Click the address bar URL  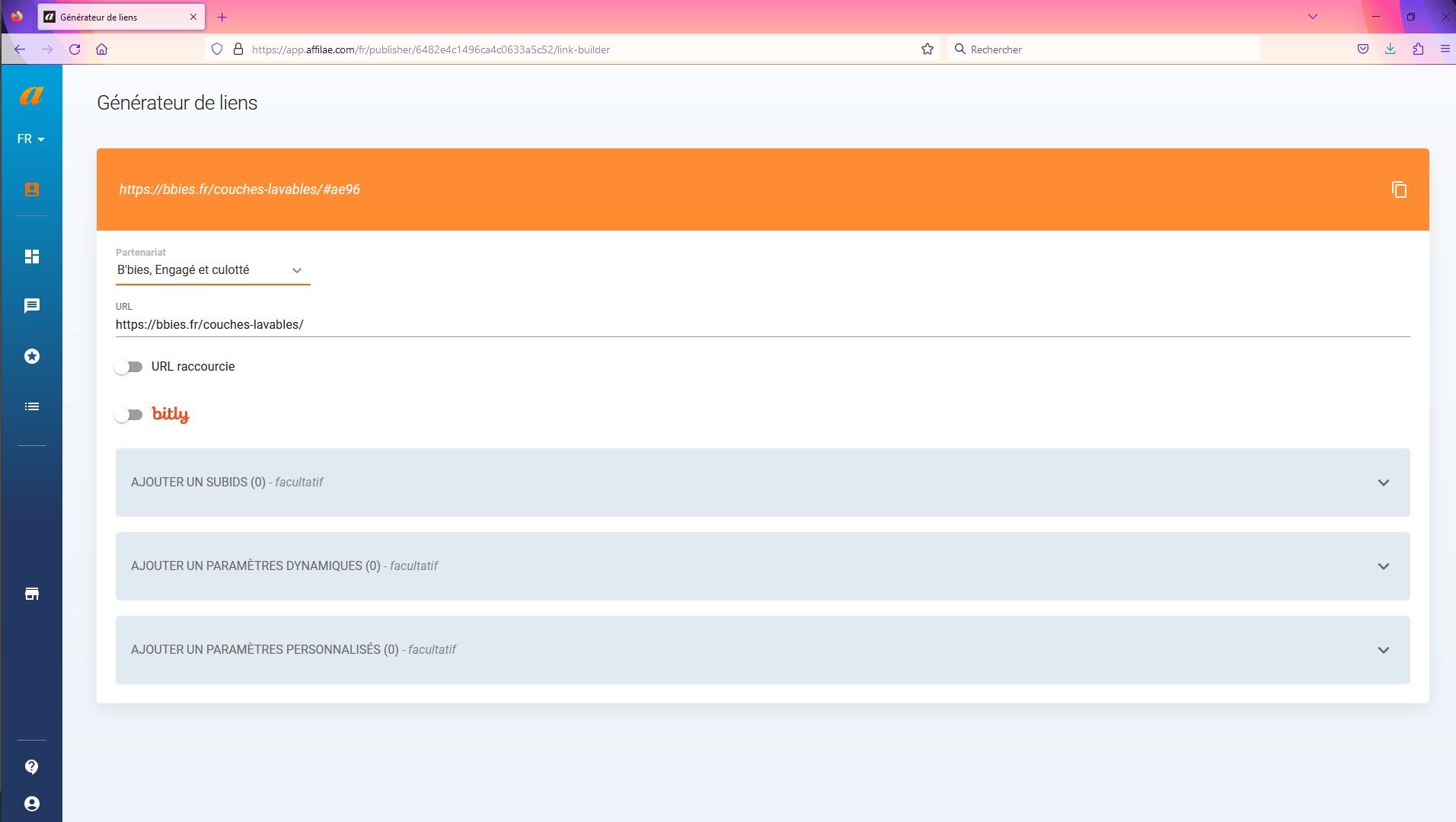(431, 49)
